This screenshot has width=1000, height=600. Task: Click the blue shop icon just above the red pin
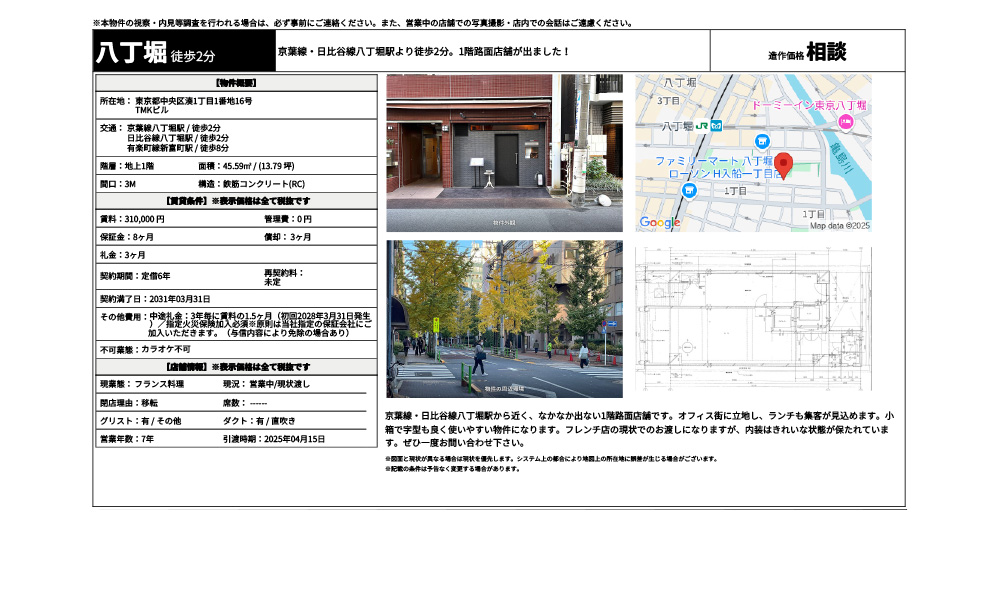tap(763, 141)
